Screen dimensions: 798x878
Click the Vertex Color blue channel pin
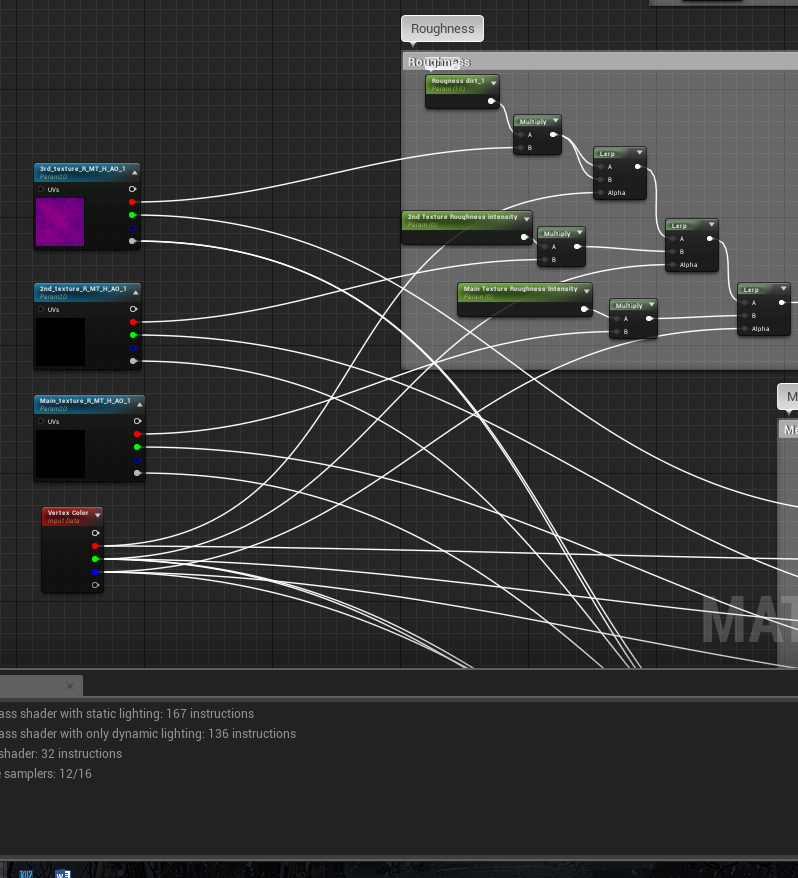pyautogui.click(x=96, y=572)
